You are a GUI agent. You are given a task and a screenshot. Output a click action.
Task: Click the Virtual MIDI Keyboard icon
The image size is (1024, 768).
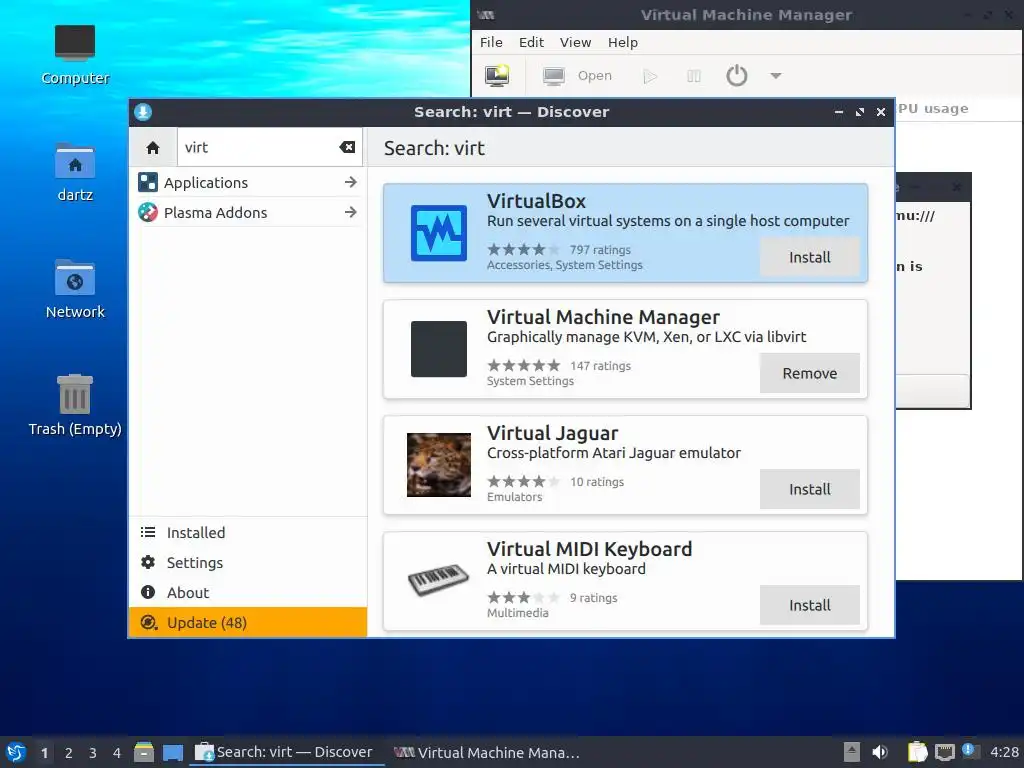(x=439, y=579)
